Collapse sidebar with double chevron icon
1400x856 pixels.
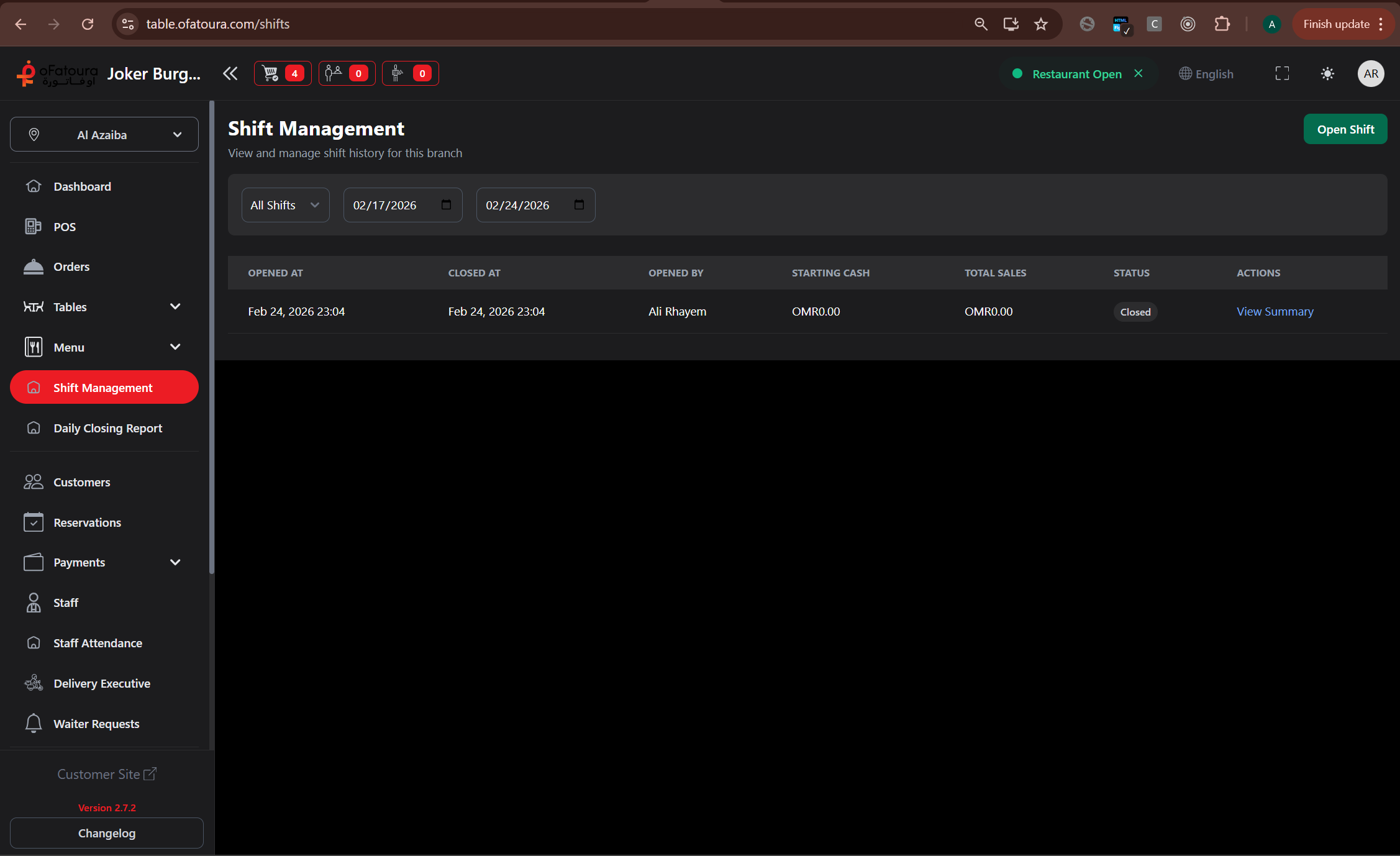[x=230, y=73]
